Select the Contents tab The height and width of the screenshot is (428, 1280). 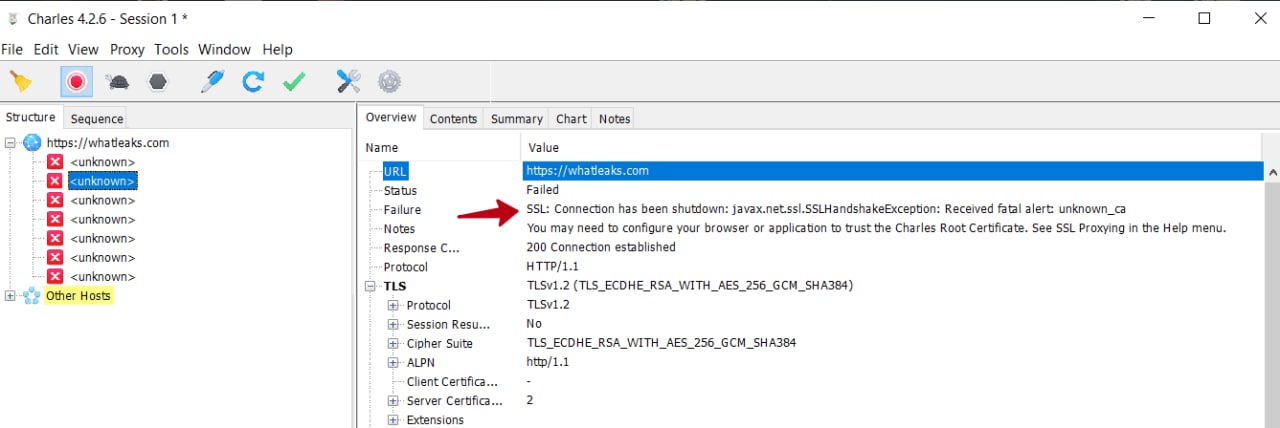click(454, 118)
